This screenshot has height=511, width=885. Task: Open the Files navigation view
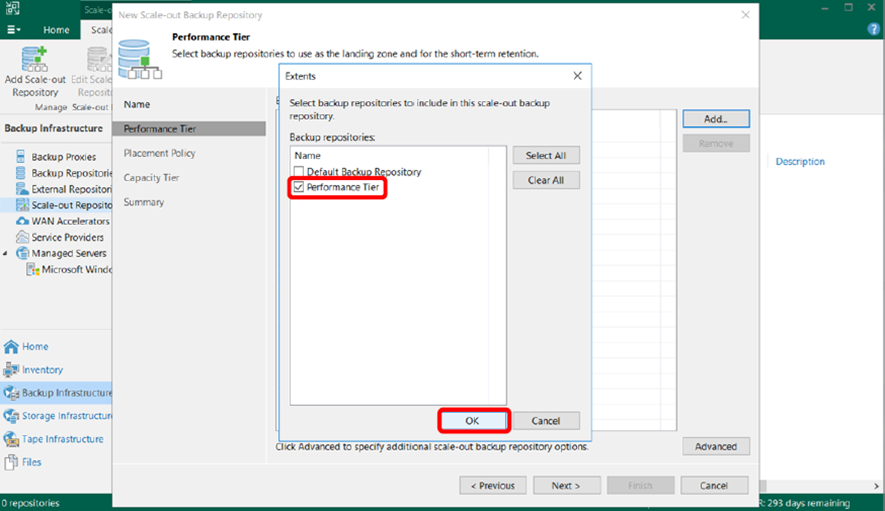click(x=32, y=462)
